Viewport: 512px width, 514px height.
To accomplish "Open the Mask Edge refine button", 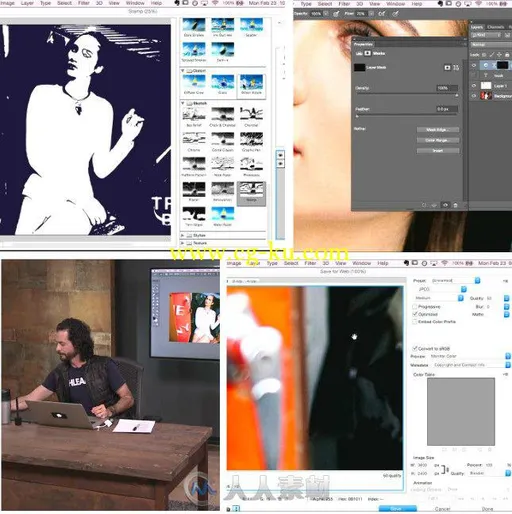I will 438,130.
